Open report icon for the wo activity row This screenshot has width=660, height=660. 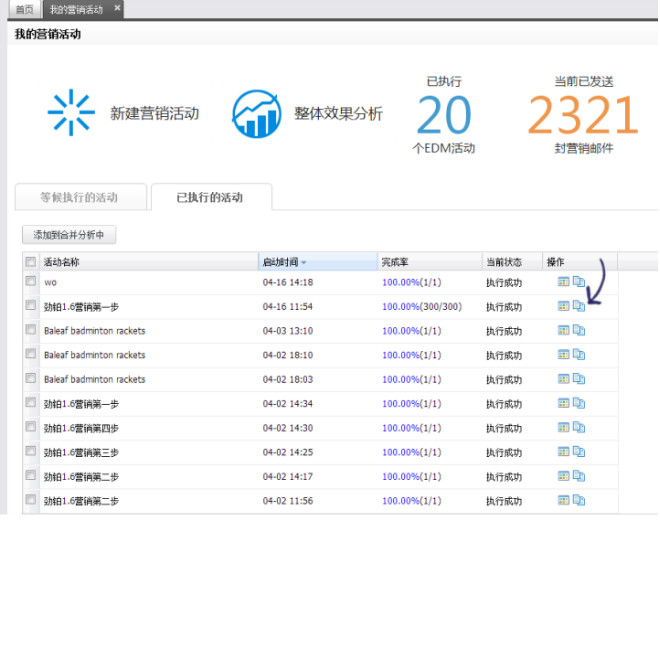563,282
